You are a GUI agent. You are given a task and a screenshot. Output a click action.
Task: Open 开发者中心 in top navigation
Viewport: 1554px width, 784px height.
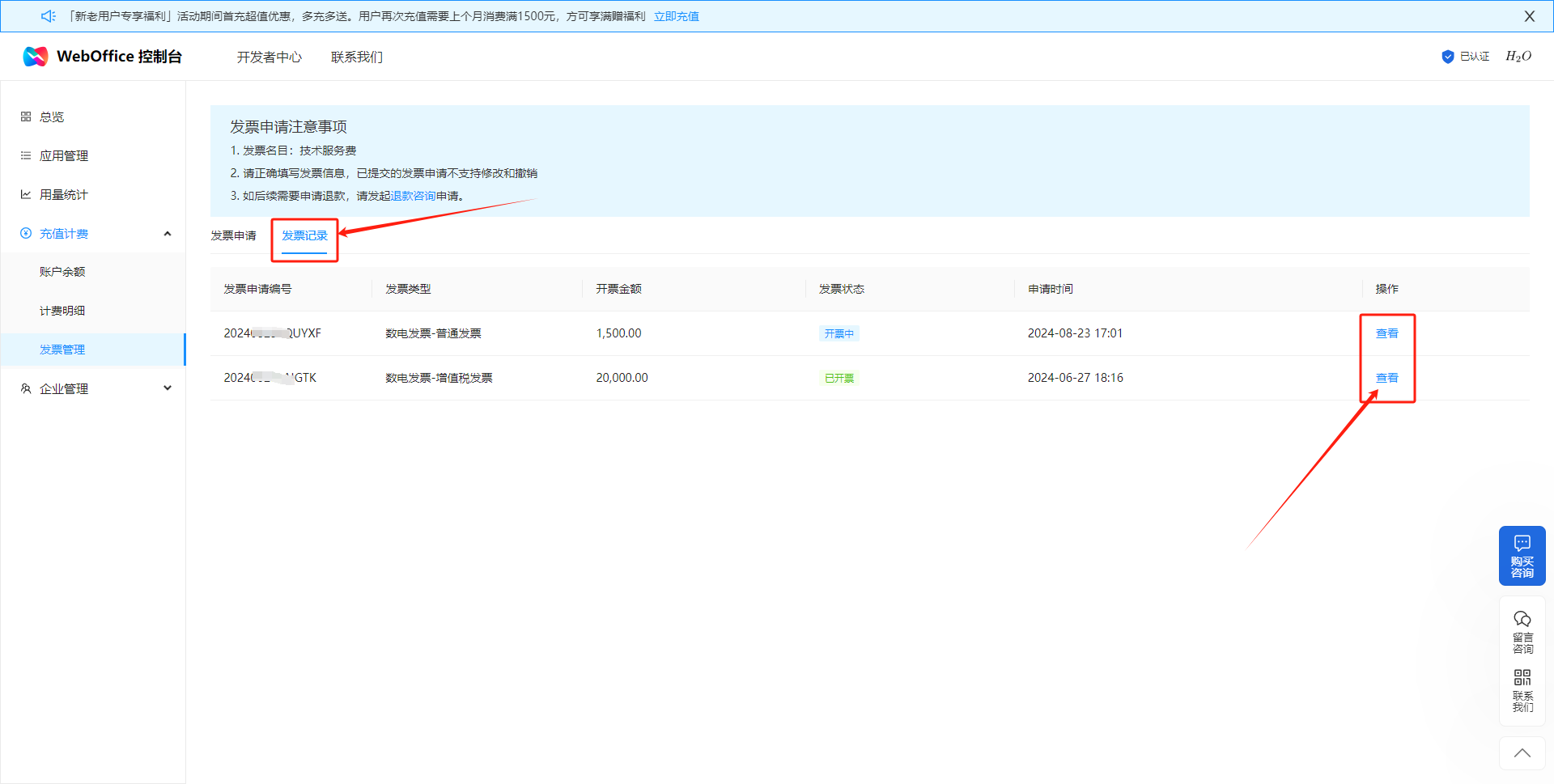(x=270, y=57)
